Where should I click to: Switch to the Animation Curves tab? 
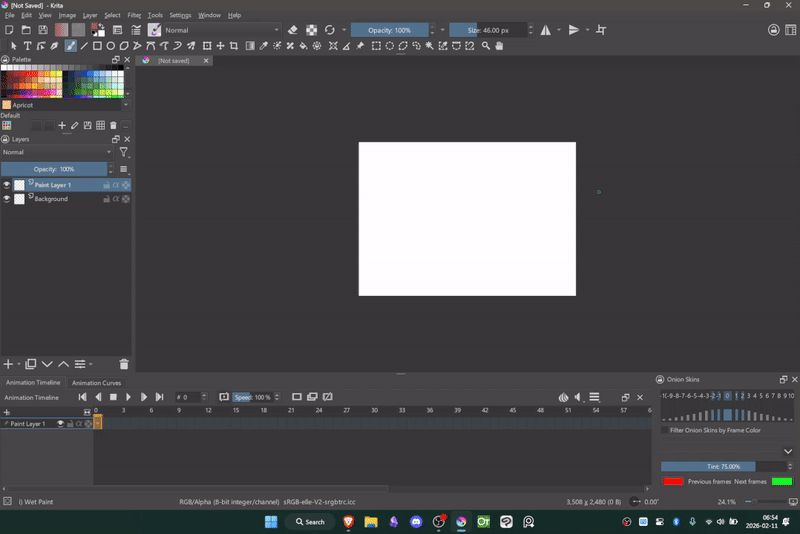96,383
